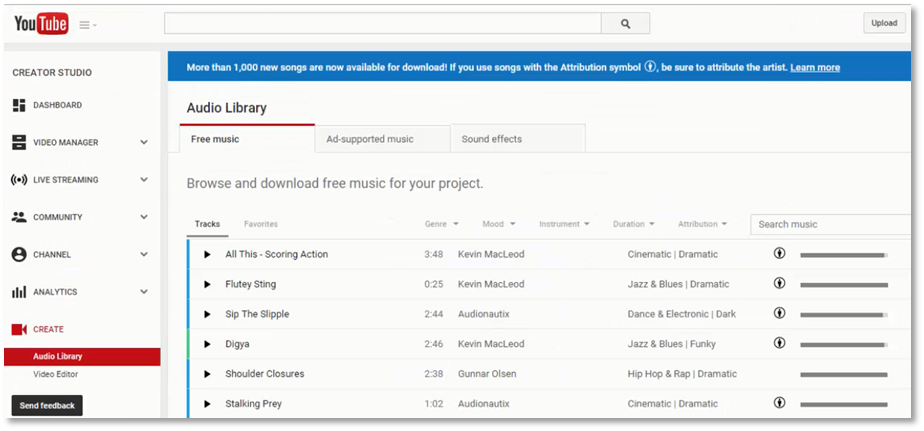Expand the Channel section chevron
924x431 pixels.
point(144,255)
